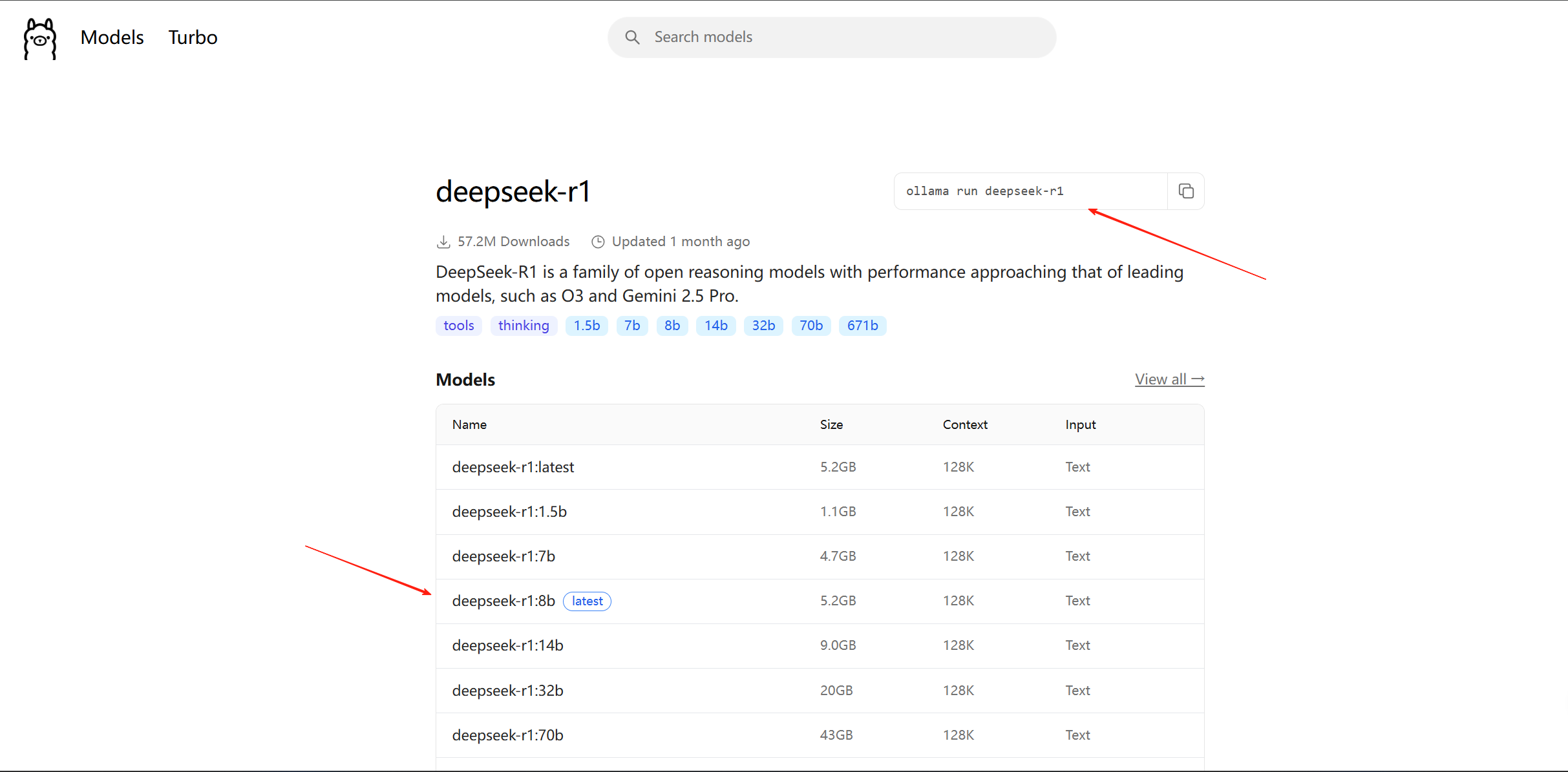
Task: Select the thinking tag
Action: pyautogui.click(x=523, y=326)
